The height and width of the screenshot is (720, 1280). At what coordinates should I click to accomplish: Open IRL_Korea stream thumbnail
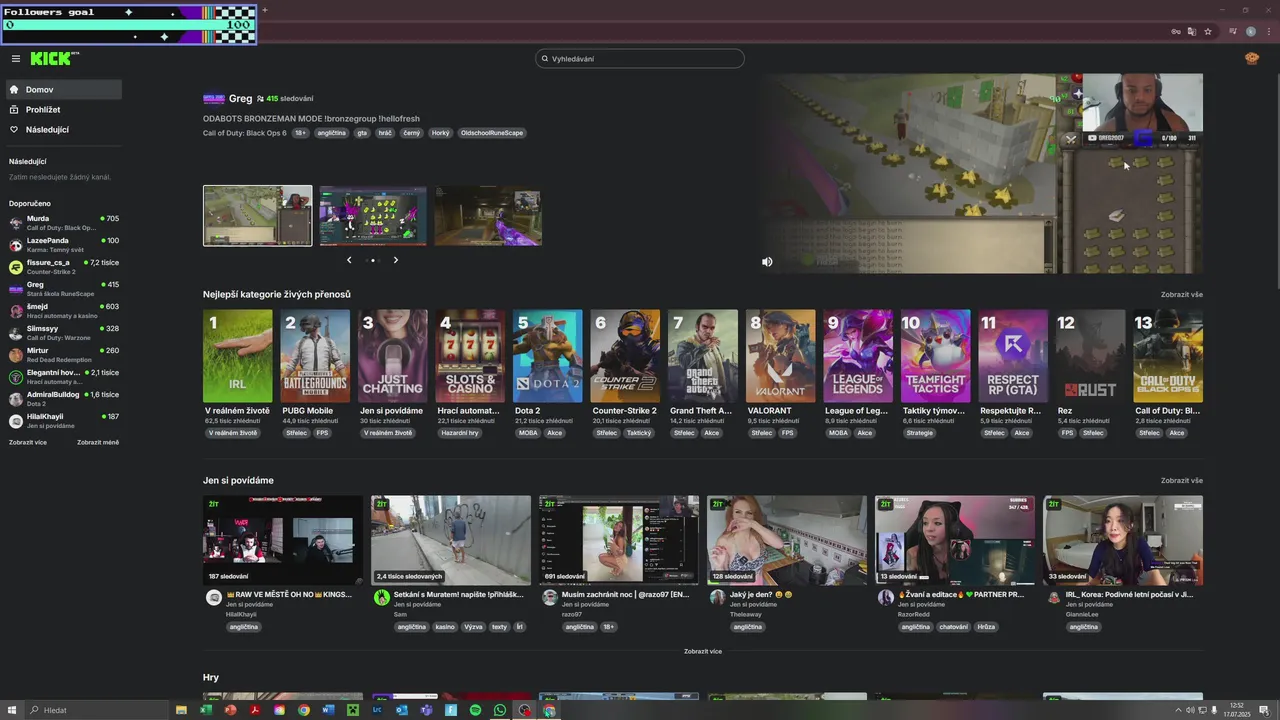click(x=1123, y=540)
